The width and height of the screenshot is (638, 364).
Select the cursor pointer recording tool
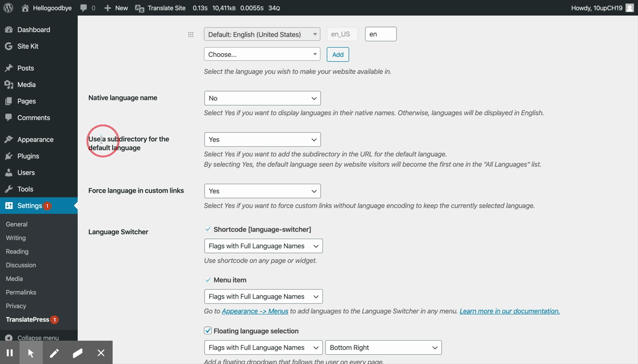pos(31,353)
